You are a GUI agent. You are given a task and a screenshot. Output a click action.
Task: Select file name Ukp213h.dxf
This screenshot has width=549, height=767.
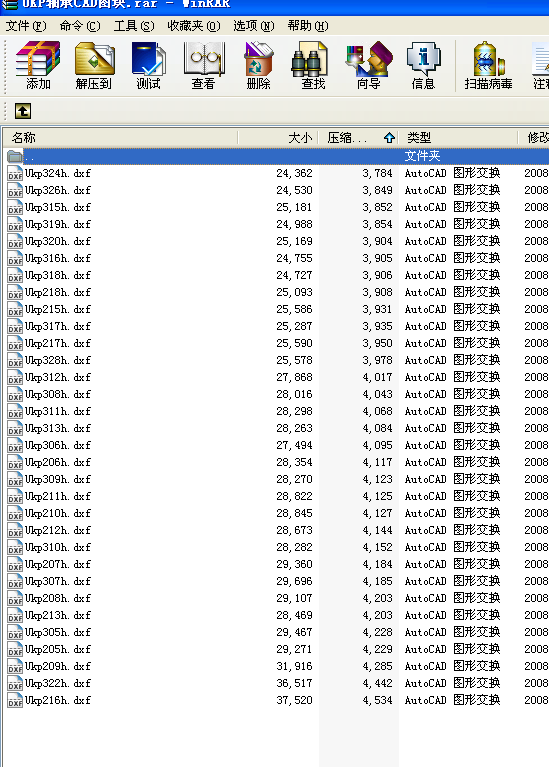click(58, 615)
